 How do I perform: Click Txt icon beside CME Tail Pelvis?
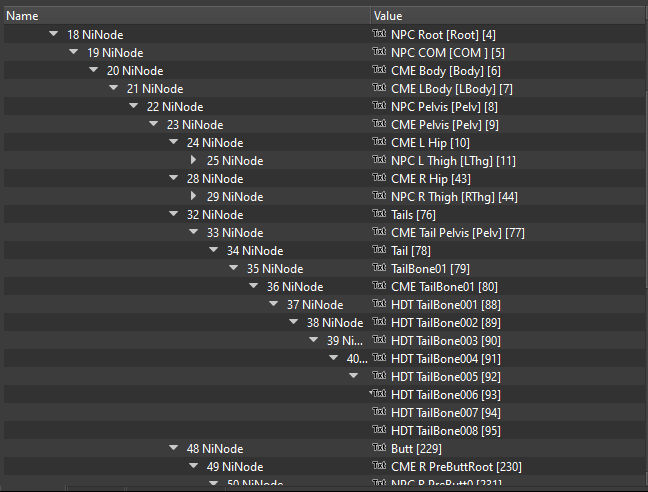tap(379, 232)
